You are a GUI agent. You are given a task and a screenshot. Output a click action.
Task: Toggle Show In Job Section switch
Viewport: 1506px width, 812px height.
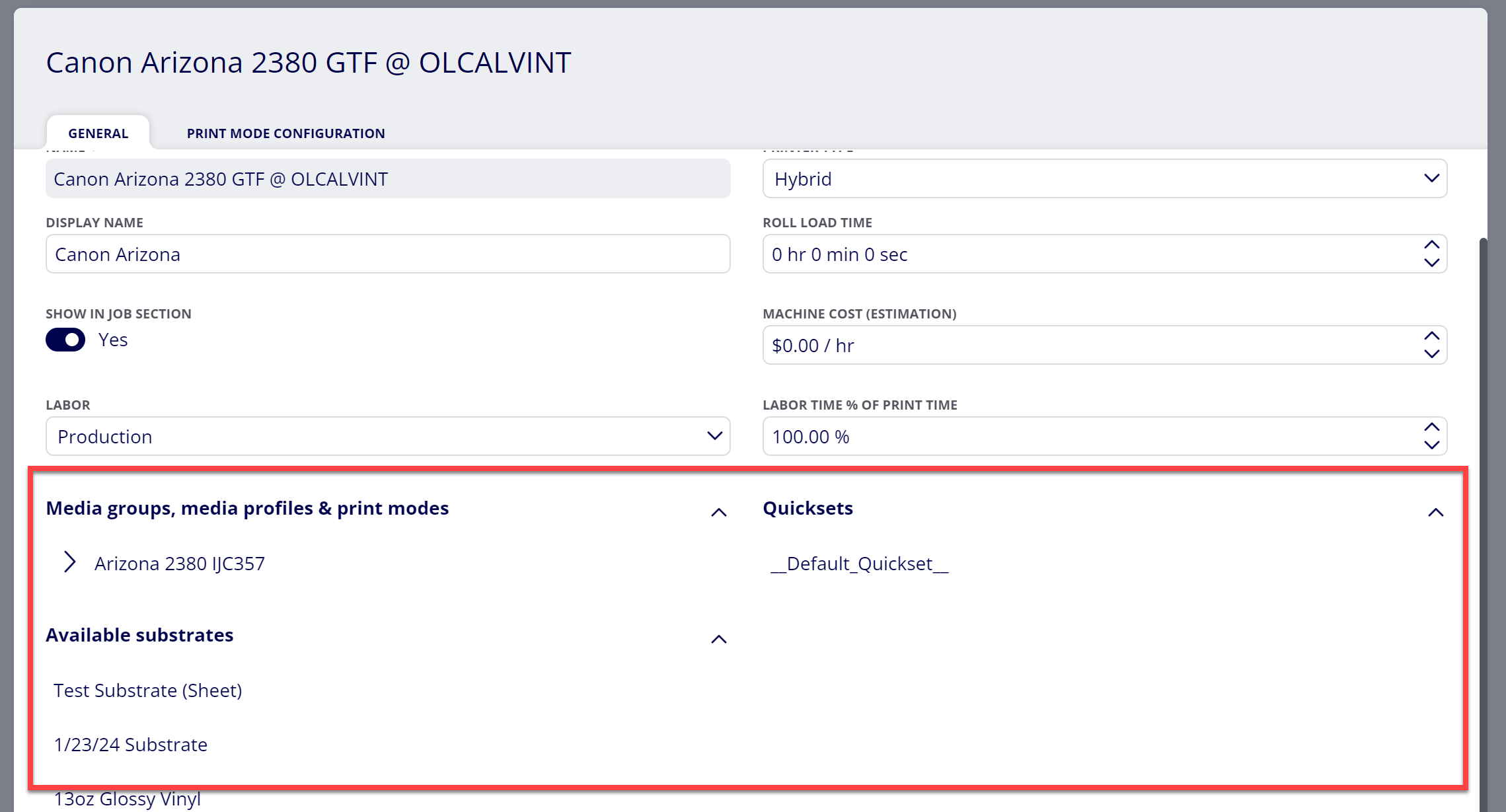point(65,340)
